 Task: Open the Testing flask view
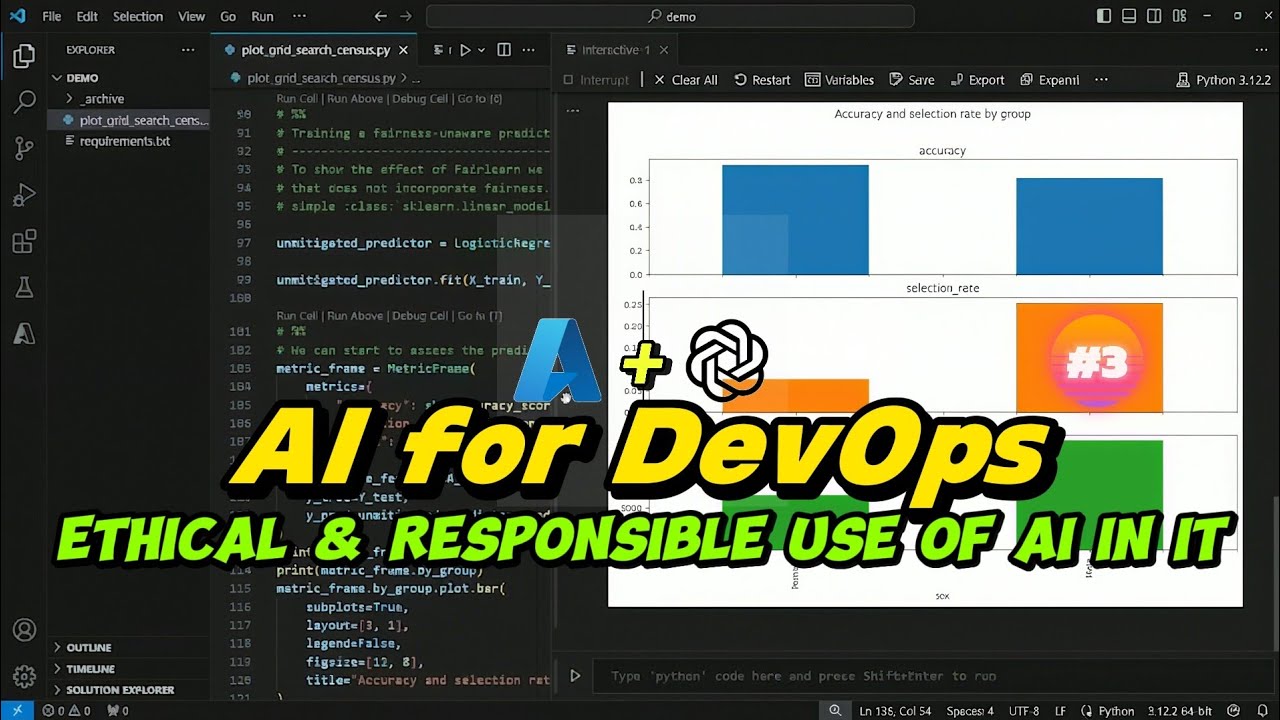coord(24,289)
